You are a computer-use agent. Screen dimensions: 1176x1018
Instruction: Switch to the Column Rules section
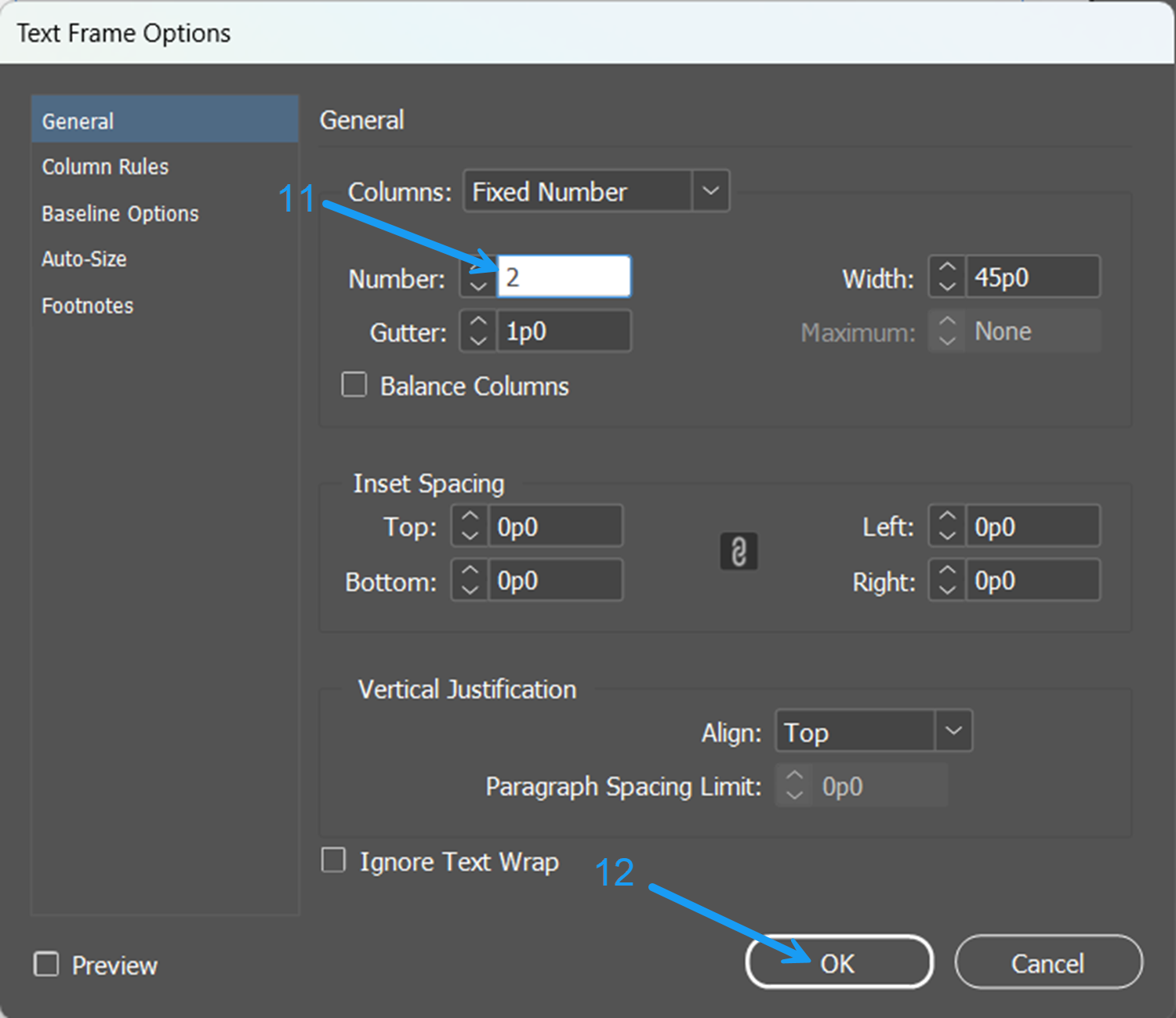pyautogui.click(x=105, y=166)
